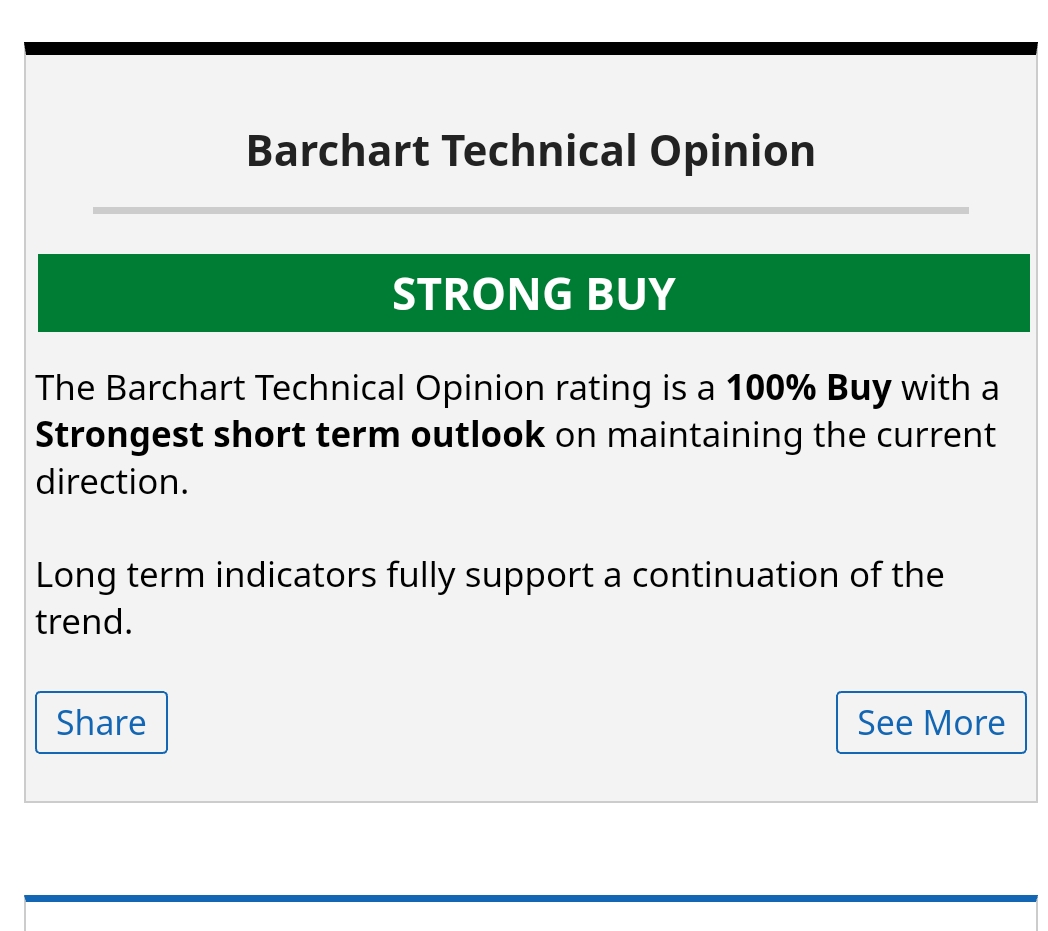Screen dimensions: 1048x931
Task: Click the phrase 'maintaining the current'
Action: [x=801, y=435]
